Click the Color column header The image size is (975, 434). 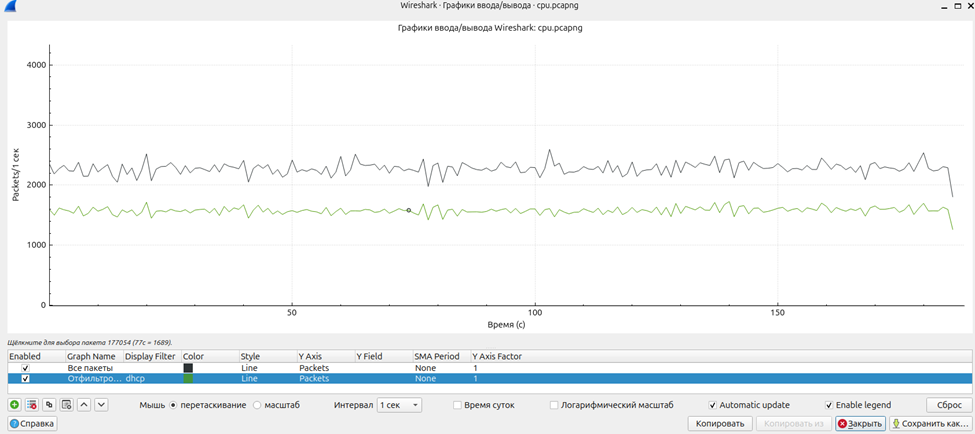pyautogui.click(x=210, y=356)
